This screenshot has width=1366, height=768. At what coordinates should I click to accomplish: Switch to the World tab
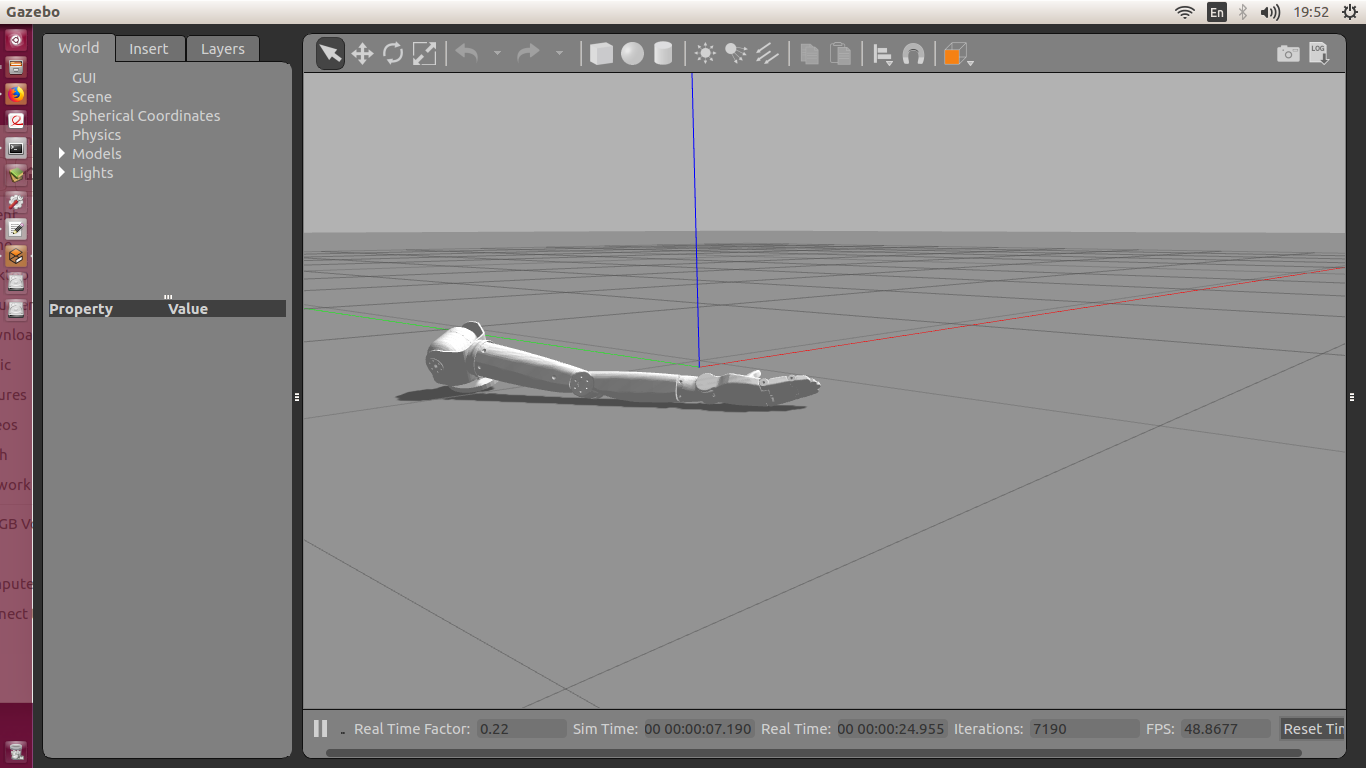coord(78,48)
